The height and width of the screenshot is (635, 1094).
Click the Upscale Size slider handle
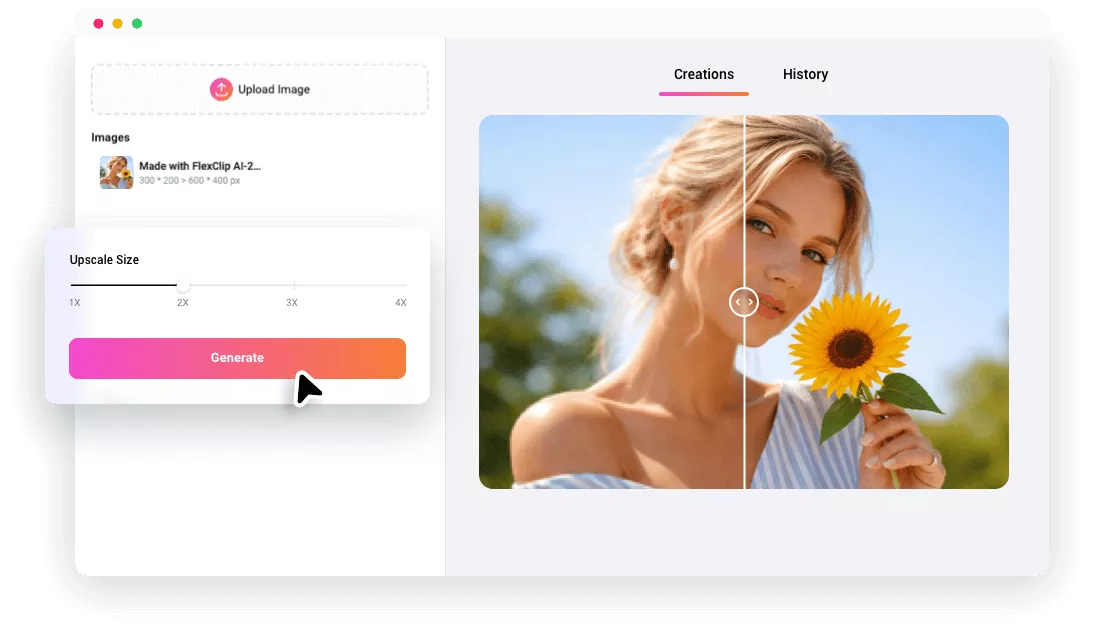pos(183,285)
